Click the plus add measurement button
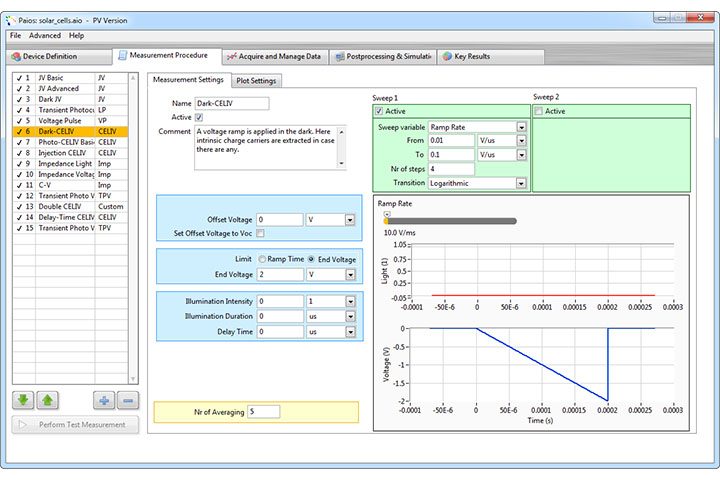Image resolution: width=720 pixels, height=480 pixels. point(104,401)
